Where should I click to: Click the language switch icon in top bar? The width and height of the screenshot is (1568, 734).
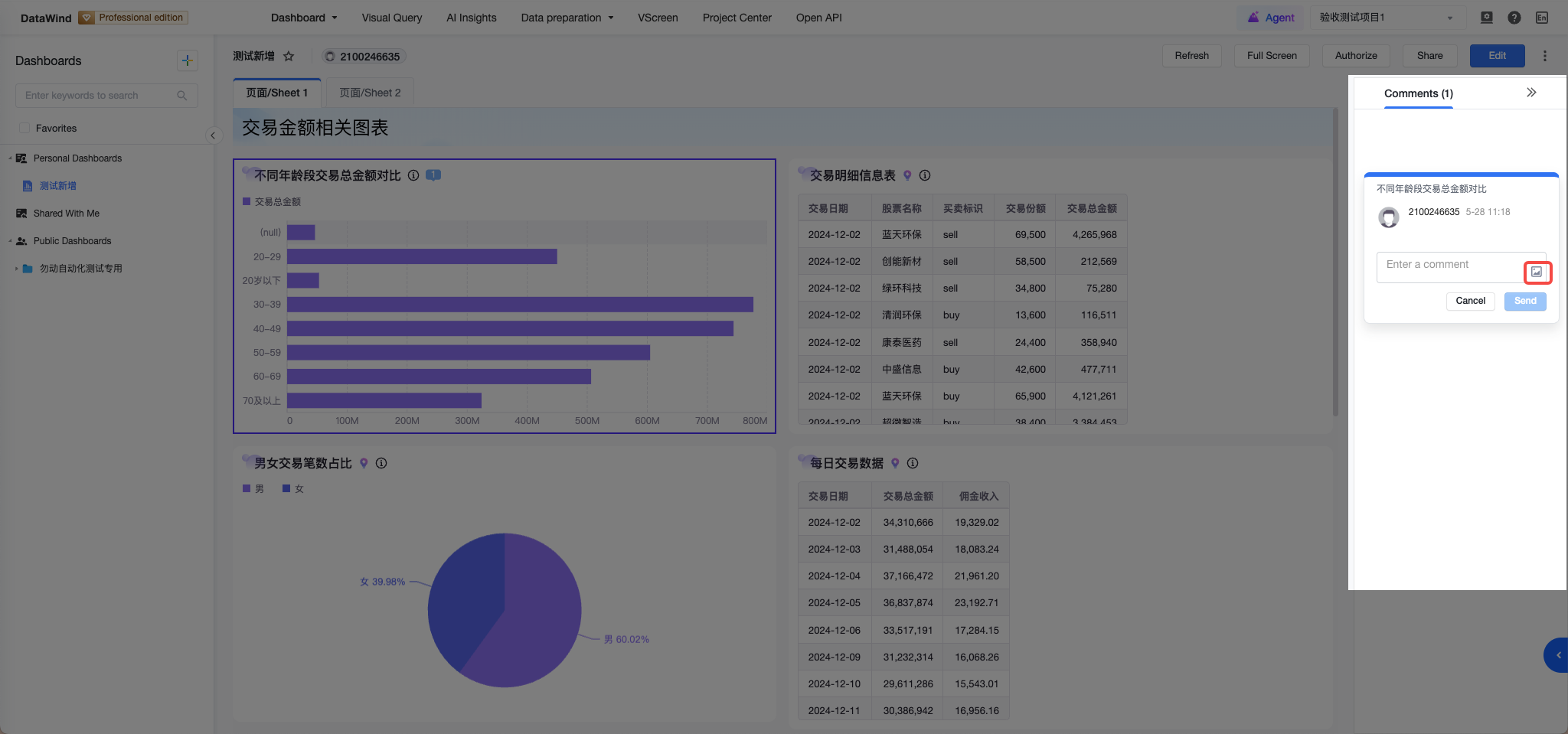(1542, 18)
